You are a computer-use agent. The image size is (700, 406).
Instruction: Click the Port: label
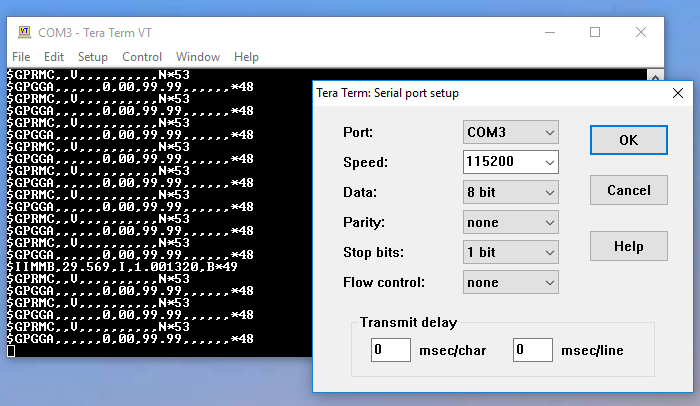pos(358,132)
